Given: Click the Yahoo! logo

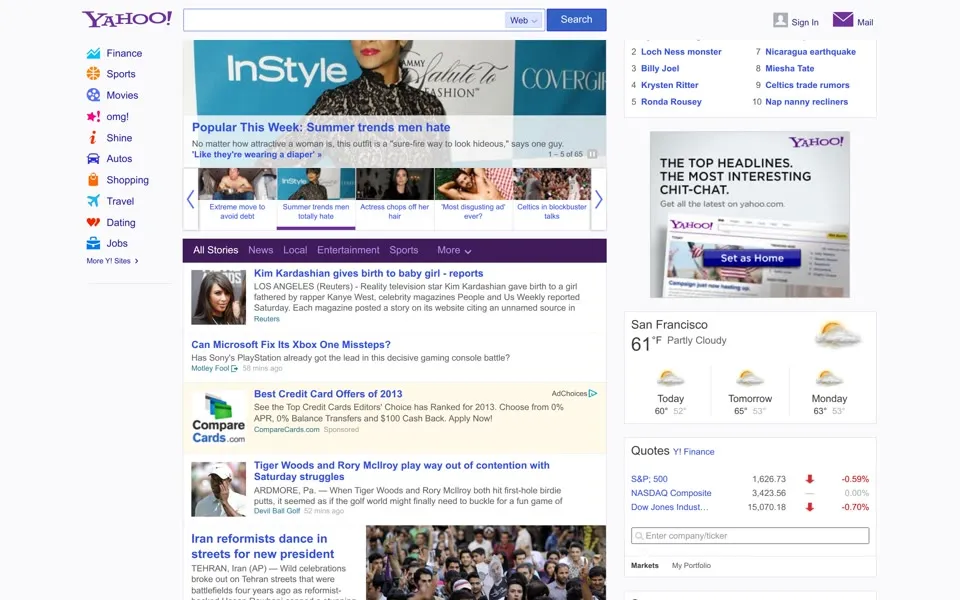Looking at the screenshot, I should click(127, 19).
